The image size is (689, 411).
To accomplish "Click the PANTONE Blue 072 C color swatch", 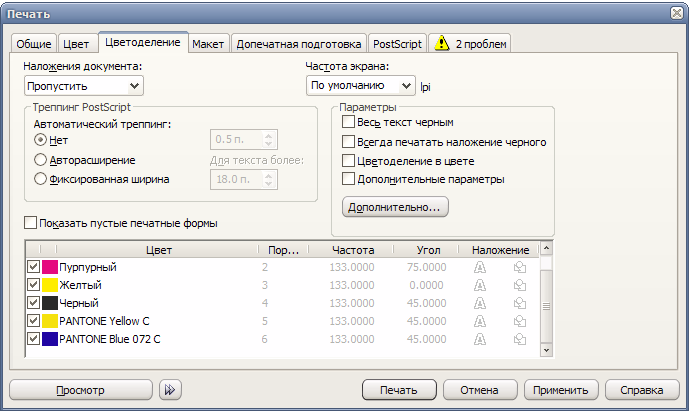I will tap(50, 340).
